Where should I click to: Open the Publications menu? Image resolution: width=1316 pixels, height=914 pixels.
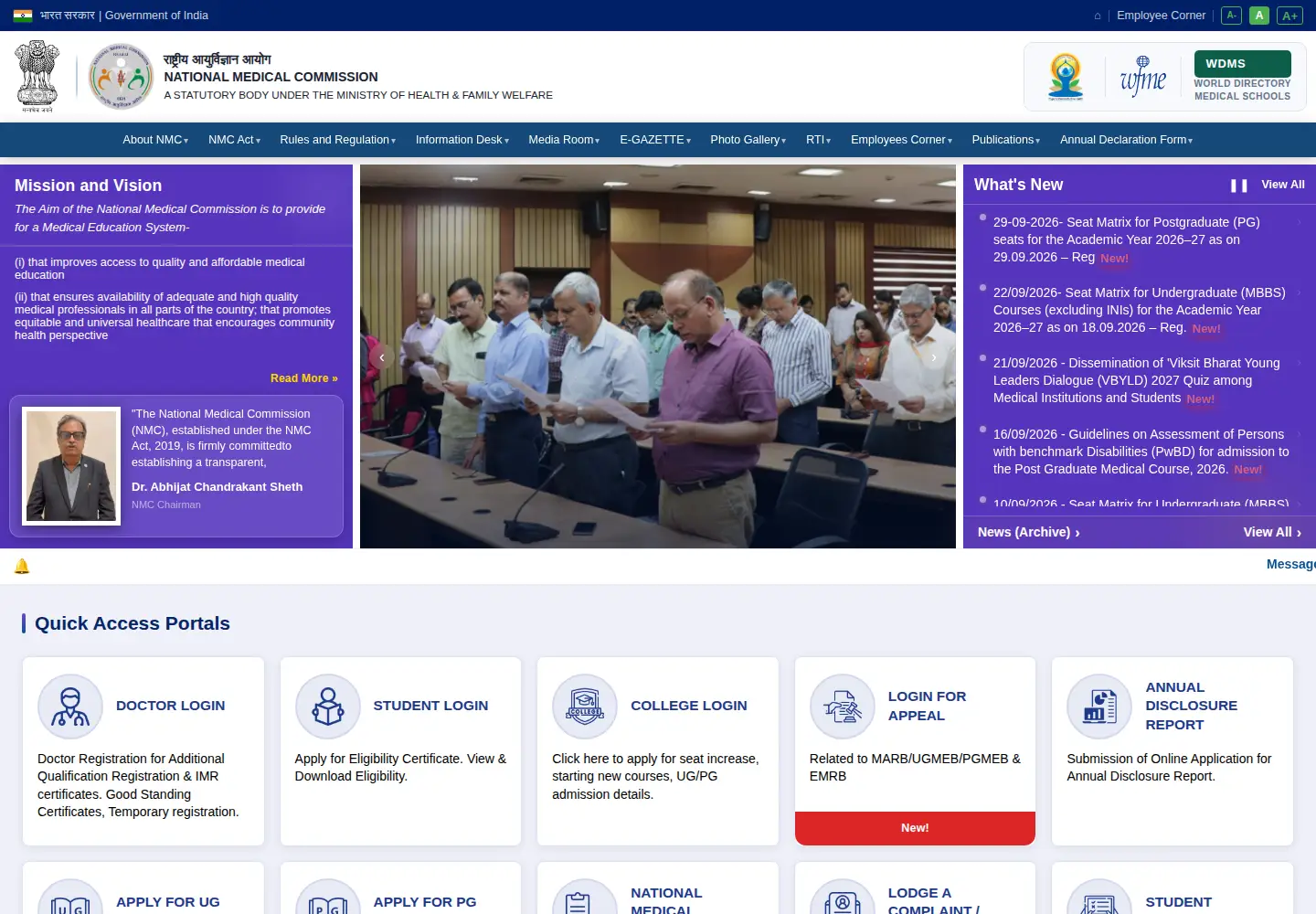1006,140
